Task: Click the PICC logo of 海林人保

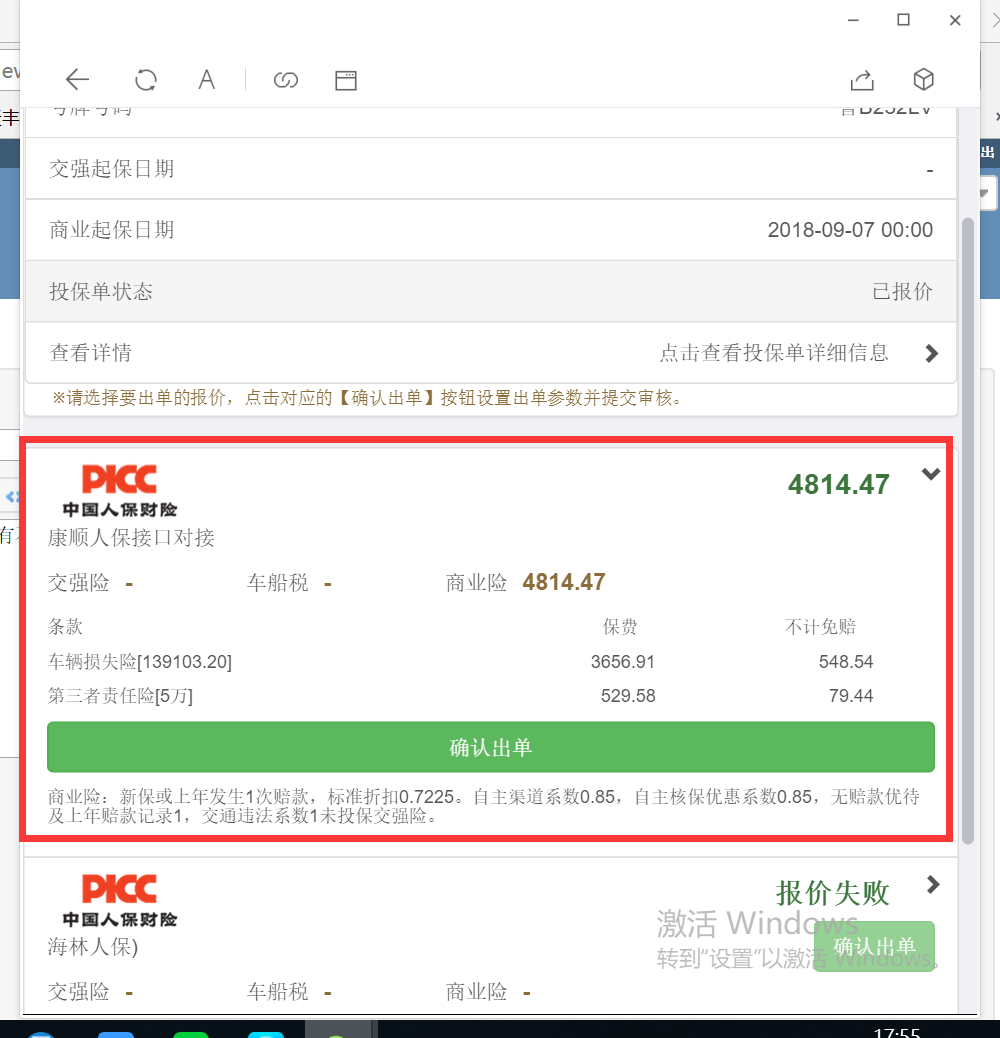Action: pos(120,900)
